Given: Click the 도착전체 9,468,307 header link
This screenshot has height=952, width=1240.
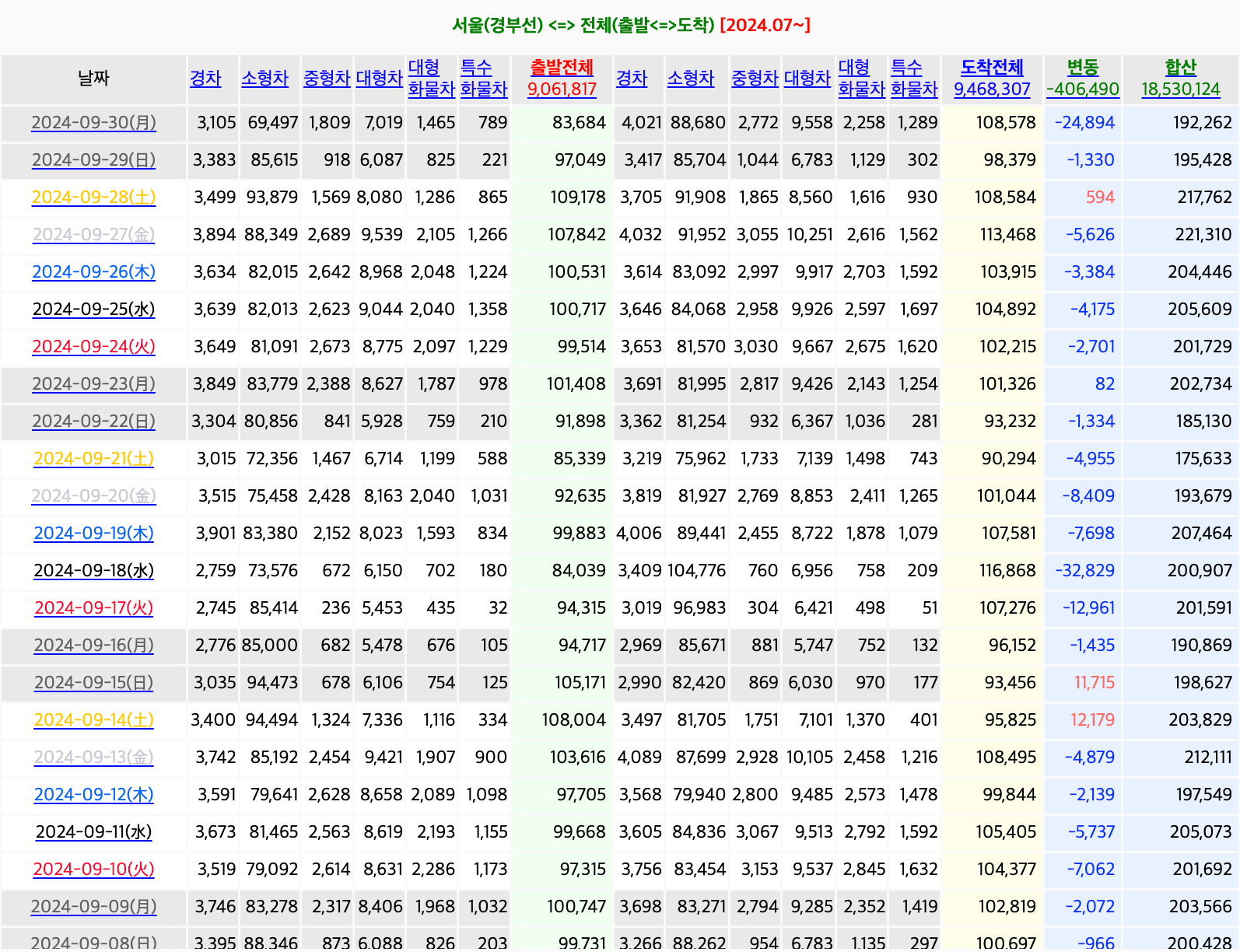Looking at the screenshot, I should (x=992, y=79).
